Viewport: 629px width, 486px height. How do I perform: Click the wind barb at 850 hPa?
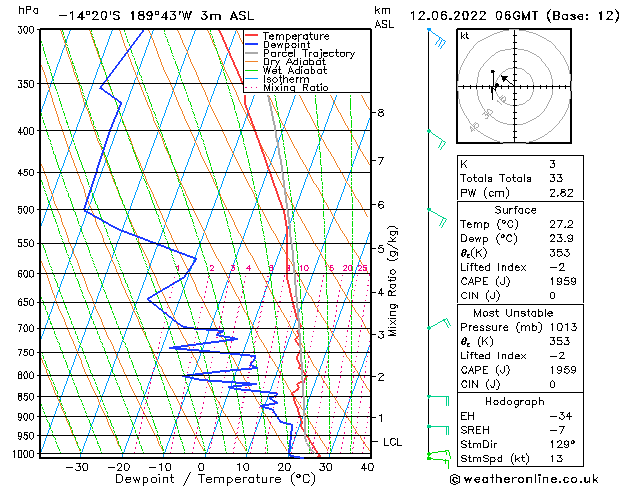click(438, 401)
